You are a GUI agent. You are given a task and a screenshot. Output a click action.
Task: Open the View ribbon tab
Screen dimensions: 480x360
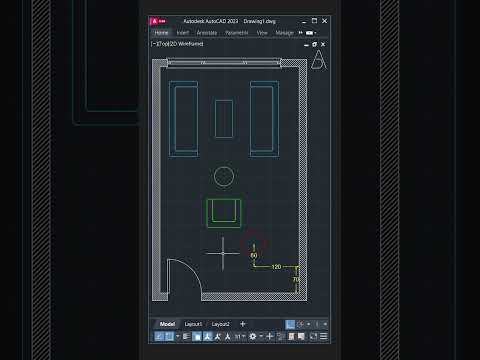[262, 33]
